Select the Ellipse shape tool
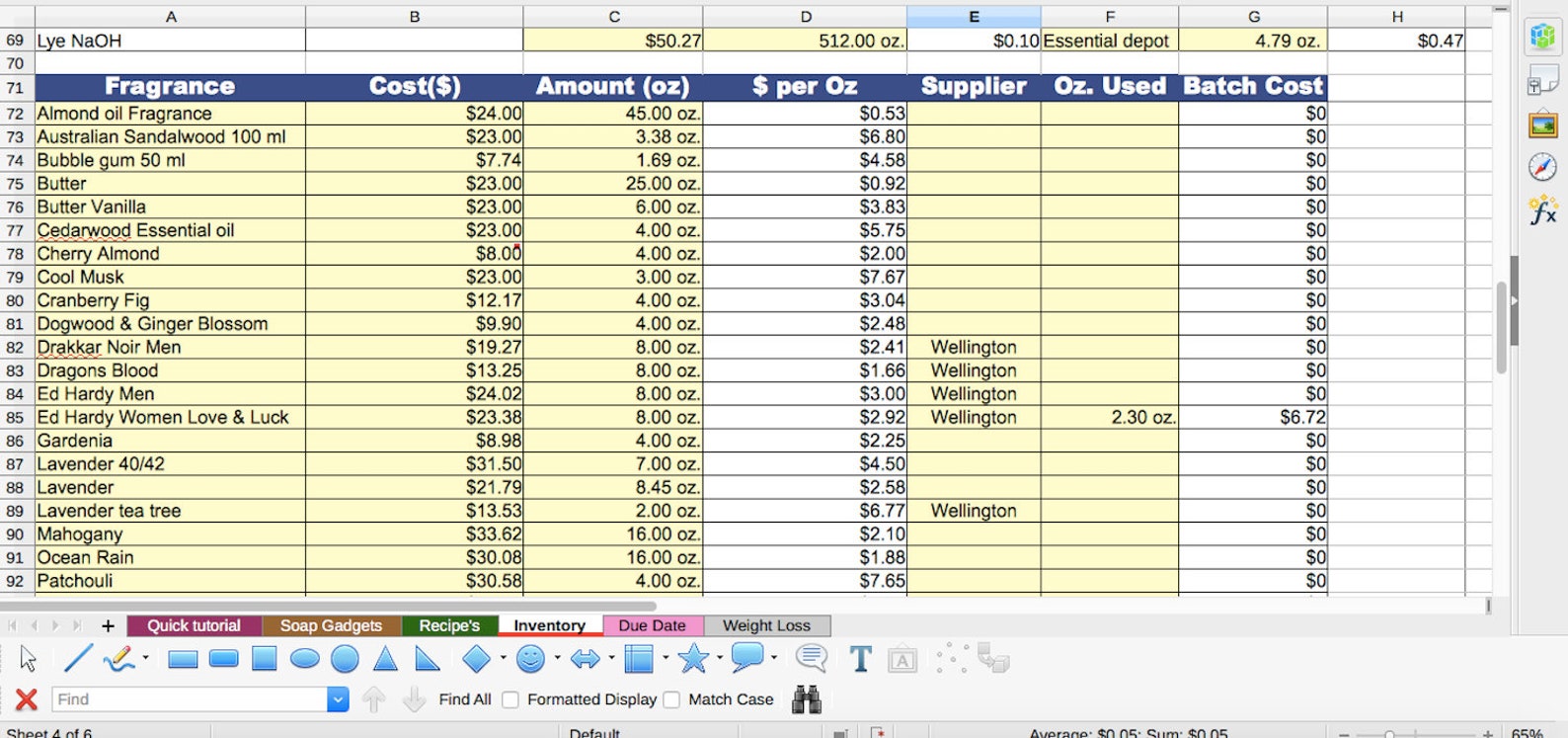The image size is (1568, 738). pyautogui.click(x=305, y=659)
